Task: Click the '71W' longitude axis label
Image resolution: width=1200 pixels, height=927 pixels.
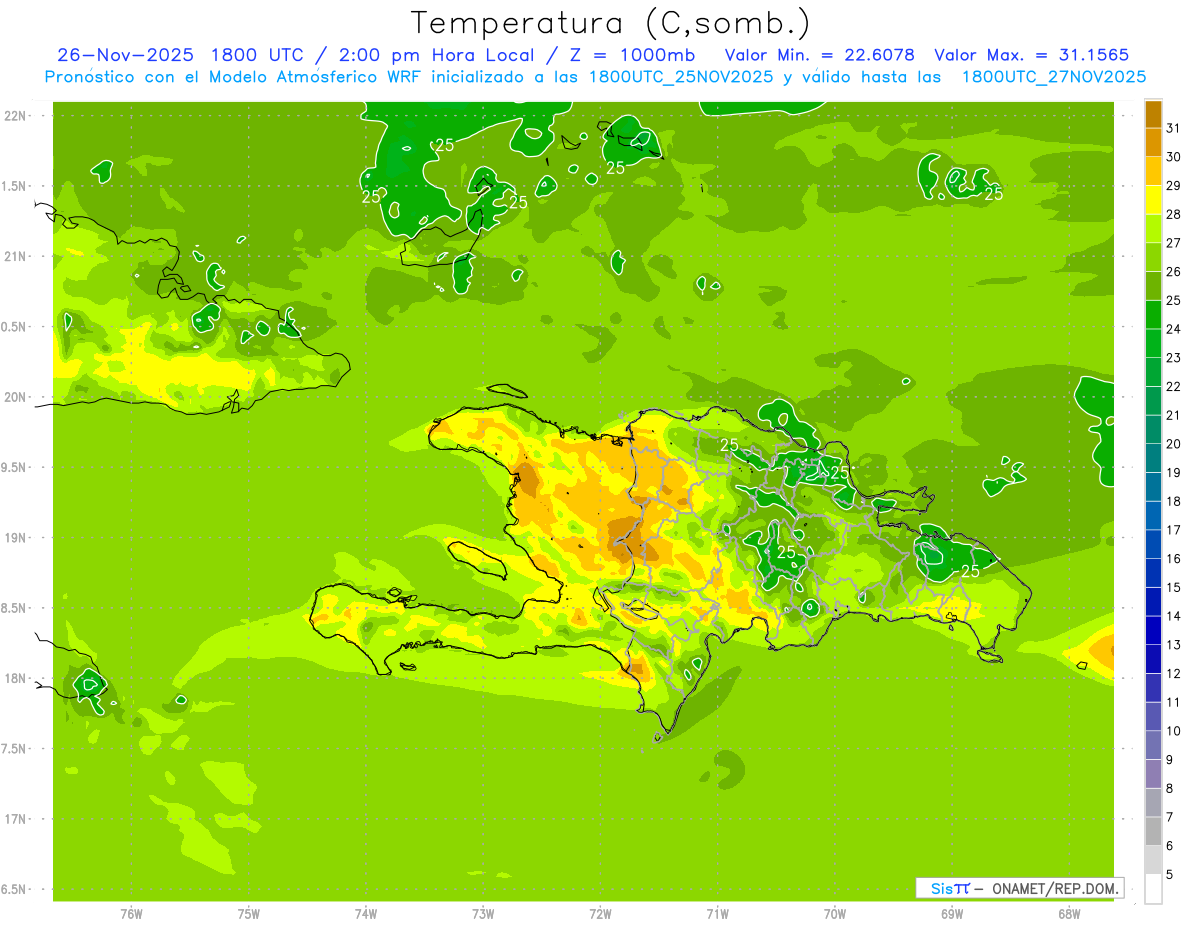Action: pyautogui.click(x=717, y=914)
